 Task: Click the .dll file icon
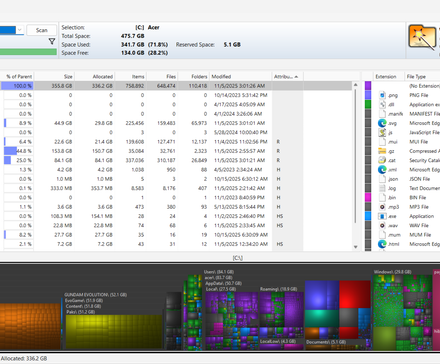pos(382,105)
